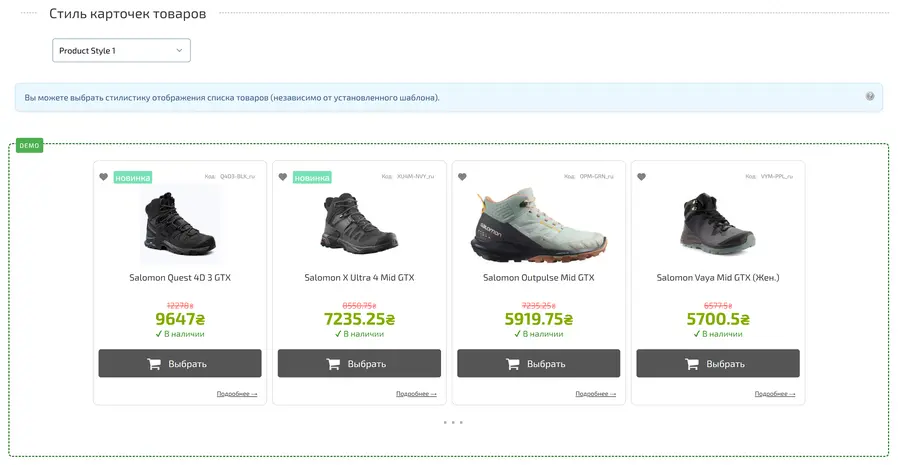Click product code XU4M-NVY_ru
This screenshot has width=900, height=465.
pos(416,176)
